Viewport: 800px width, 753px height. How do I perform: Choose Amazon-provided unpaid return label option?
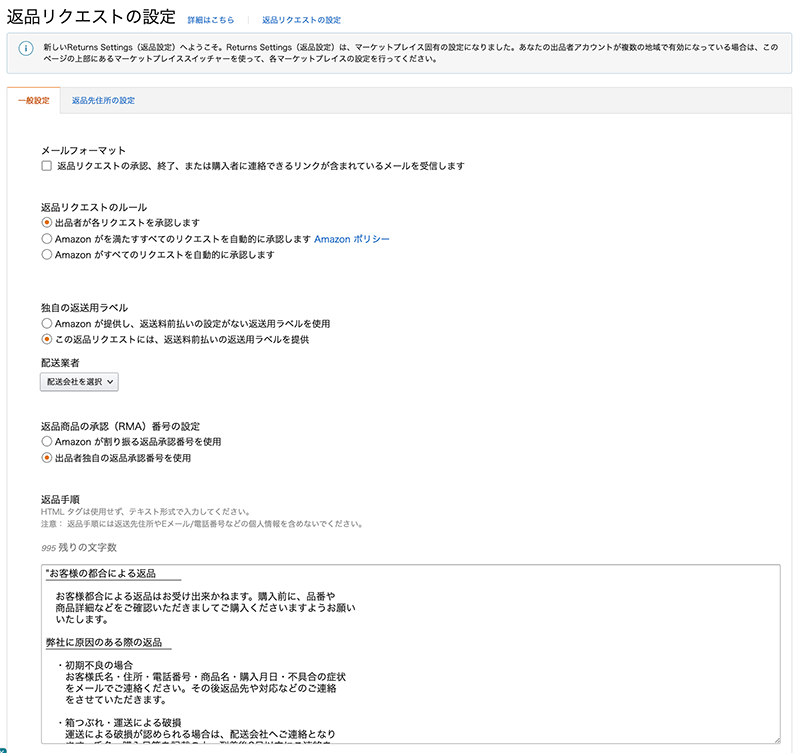(x=46, y=323)
